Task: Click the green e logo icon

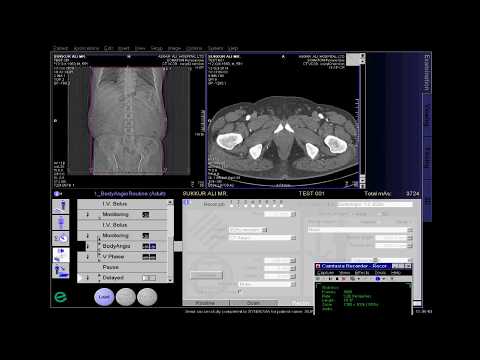Action: coord(61,297)
